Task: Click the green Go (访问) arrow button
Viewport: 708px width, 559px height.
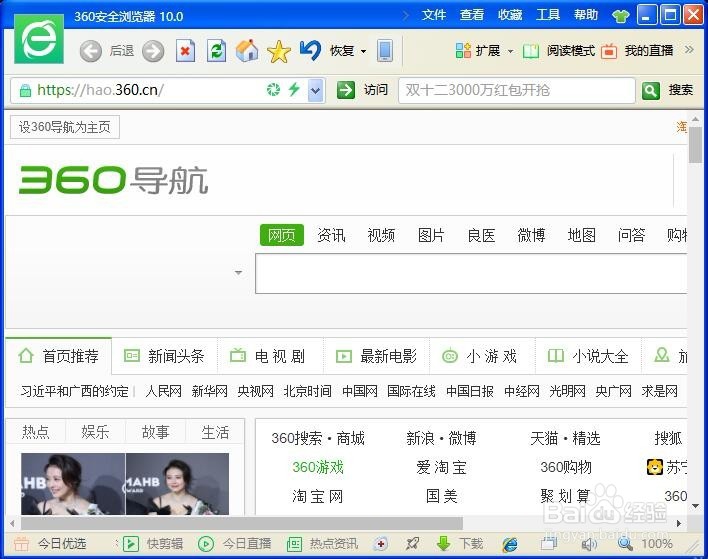Action: pyautogui.click(x=346, y=90)
